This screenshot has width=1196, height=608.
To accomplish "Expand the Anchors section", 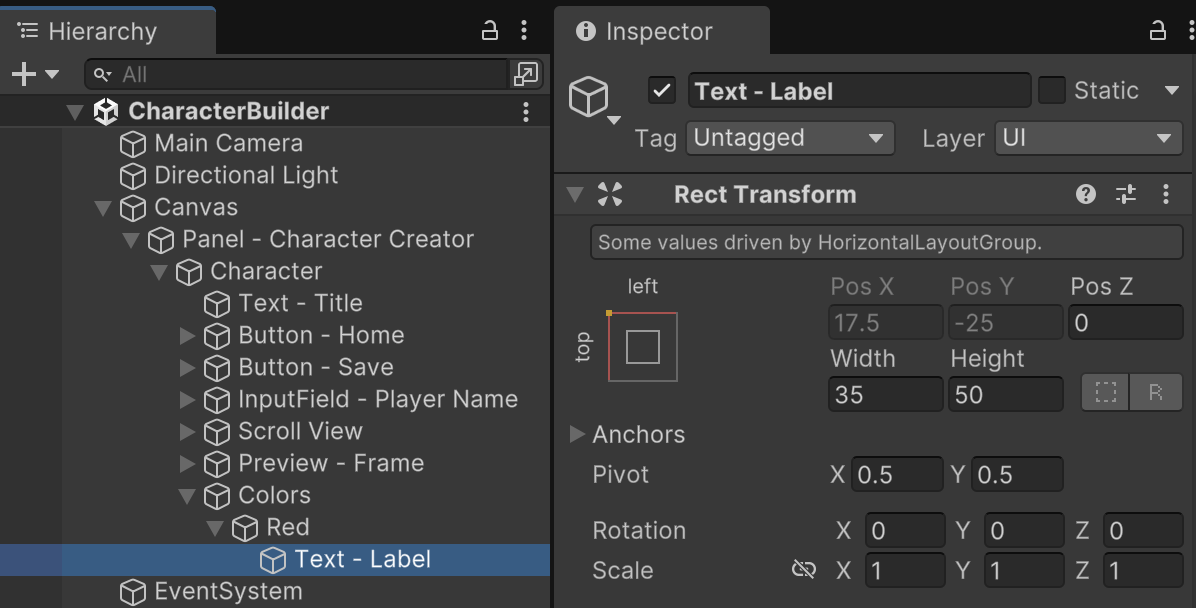I will [577, 434].
